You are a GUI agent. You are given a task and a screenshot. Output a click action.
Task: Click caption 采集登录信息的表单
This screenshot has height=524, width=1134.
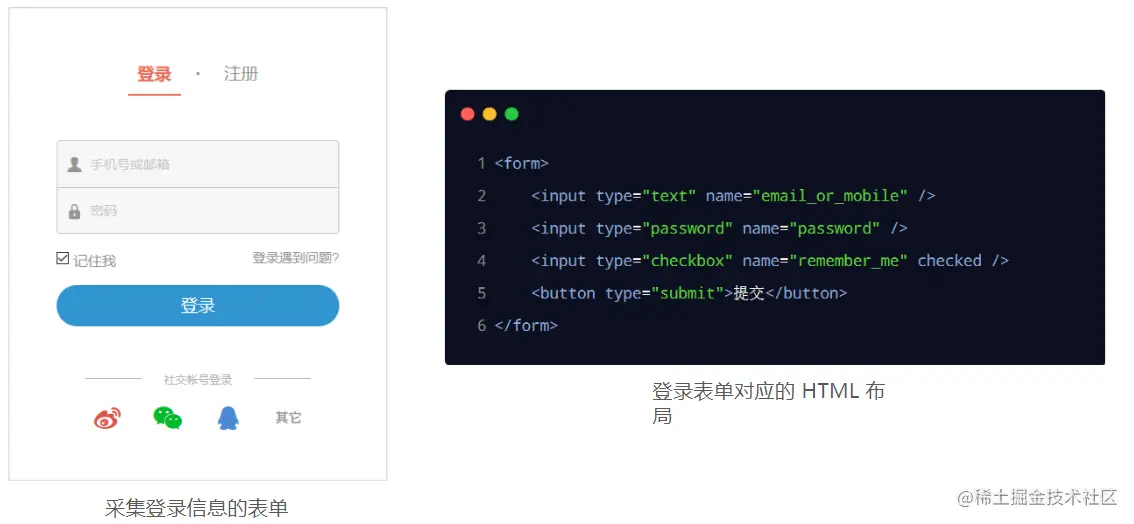[197, 508]
